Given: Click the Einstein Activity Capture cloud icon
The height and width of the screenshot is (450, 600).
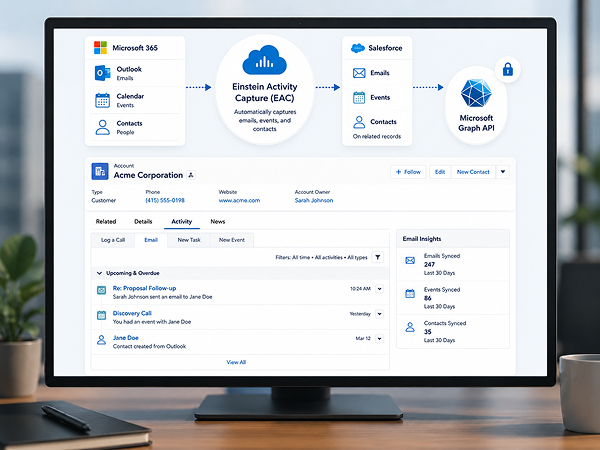Looking at the screenshot, I should [x=264, y=60].
